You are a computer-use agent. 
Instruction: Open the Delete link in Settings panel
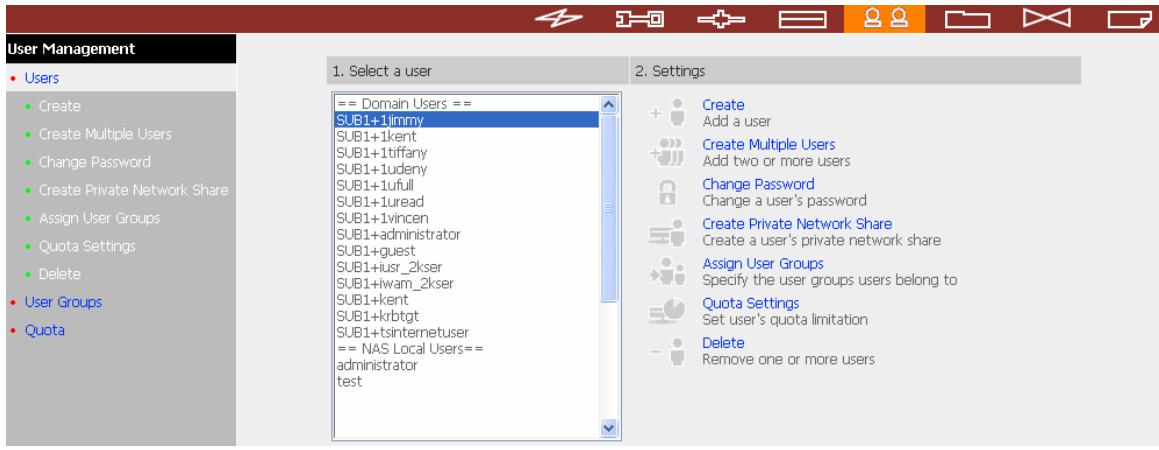point(723,344)
